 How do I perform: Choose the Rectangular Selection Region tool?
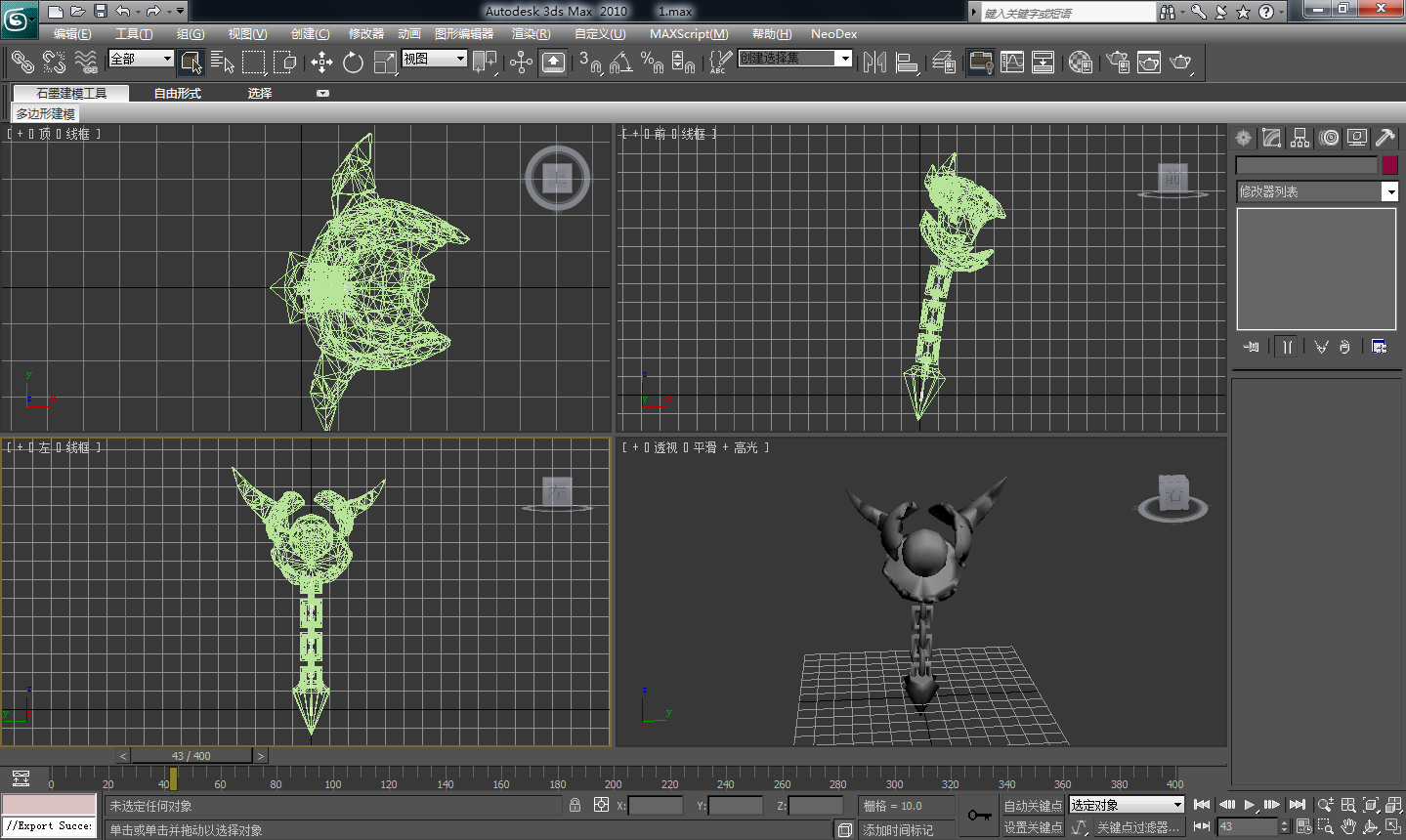254,62
